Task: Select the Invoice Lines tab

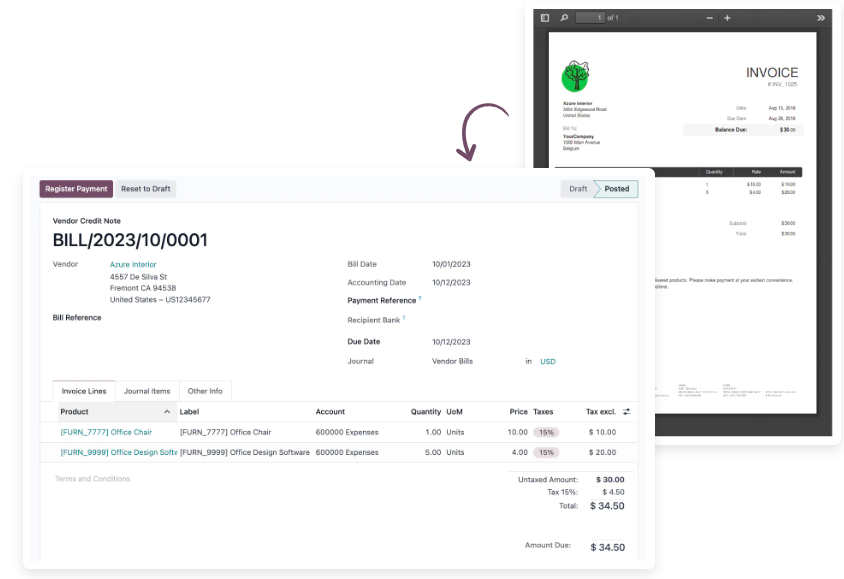Action: (84, 390)
